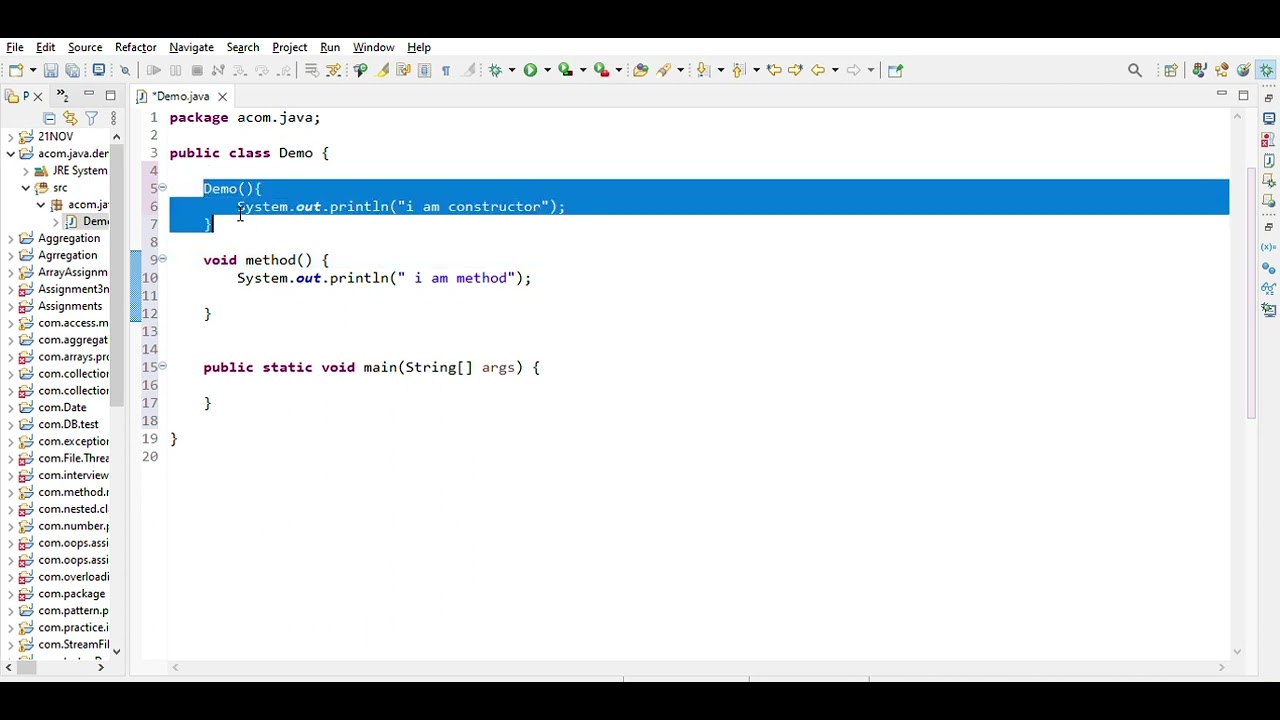Minimize the Package Explorer panel
The width and height of the screenshot is (1280, 720).
pos(88,95)
